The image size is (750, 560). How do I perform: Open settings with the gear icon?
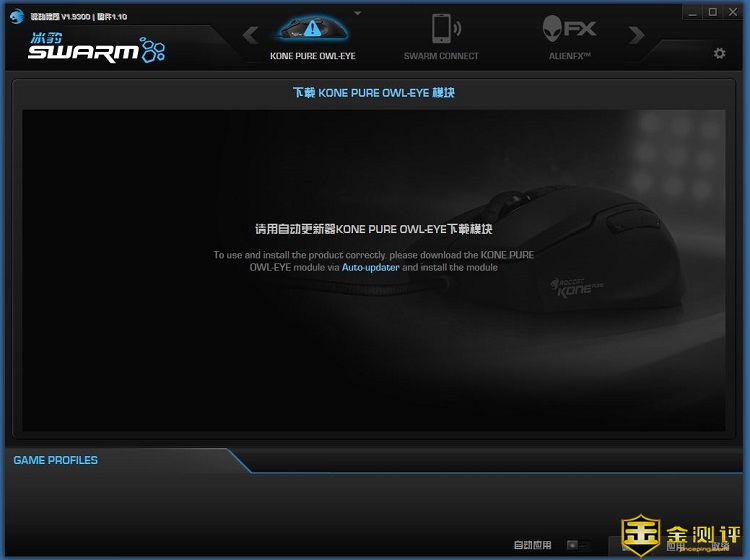coord(719,53)
